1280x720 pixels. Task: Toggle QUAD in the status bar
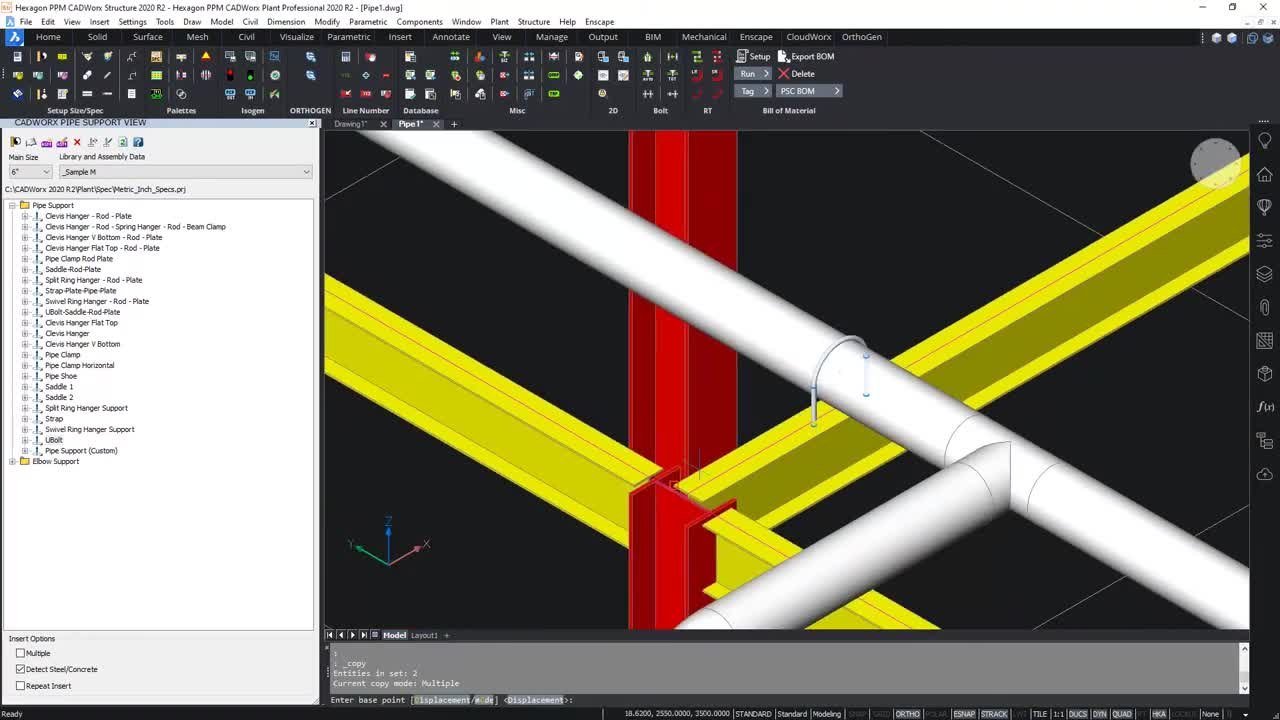point(1122,714)
